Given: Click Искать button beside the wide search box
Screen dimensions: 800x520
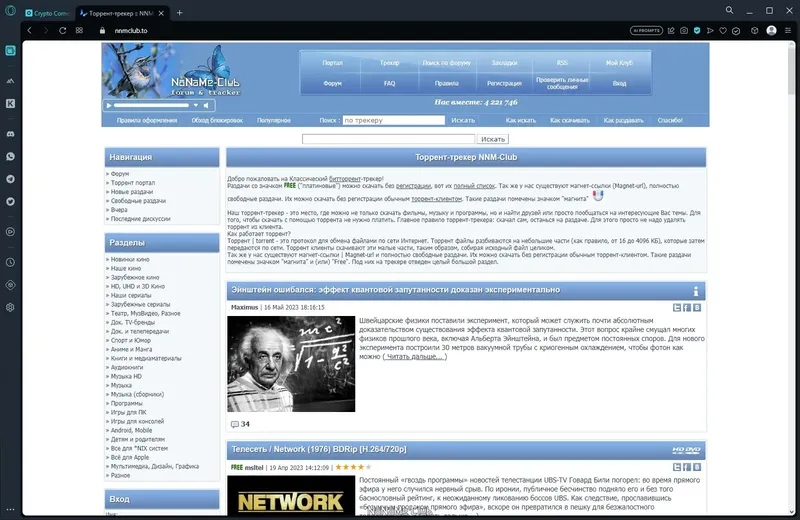Looking at the screenshot, I should coord(492,139).
